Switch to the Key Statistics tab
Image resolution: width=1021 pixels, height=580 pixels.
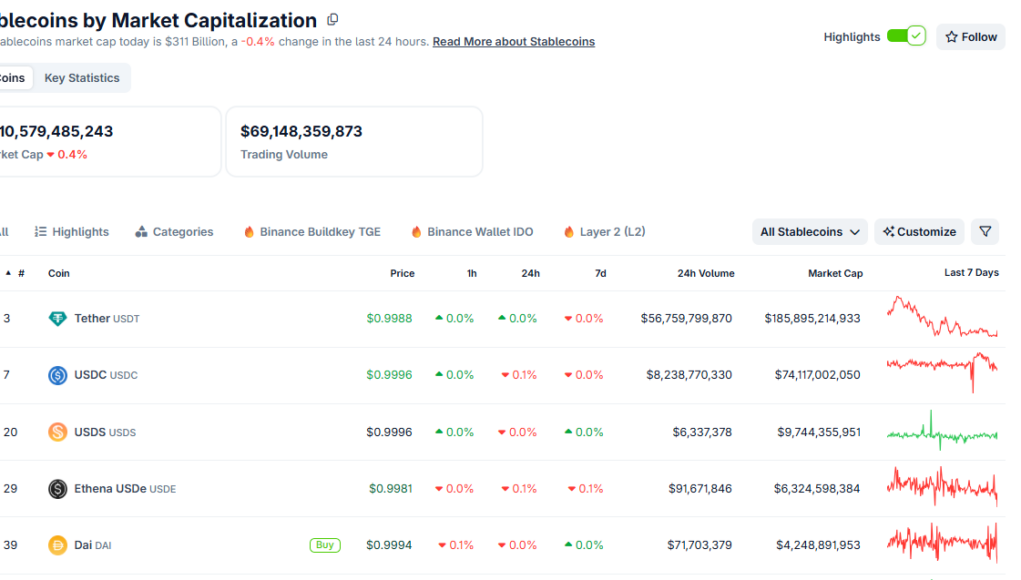(82, 78)
